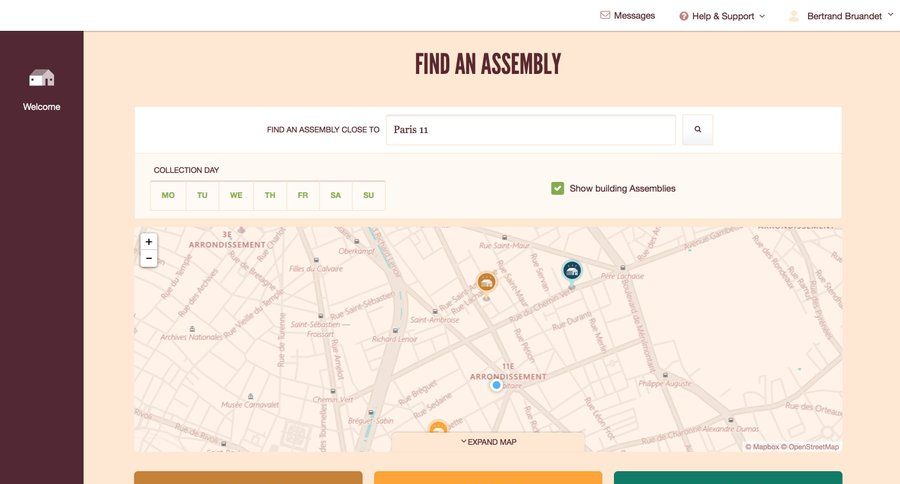The image size is (900, 484).
Task: Click the orange card below the map
Action: (x=488, y=478)
